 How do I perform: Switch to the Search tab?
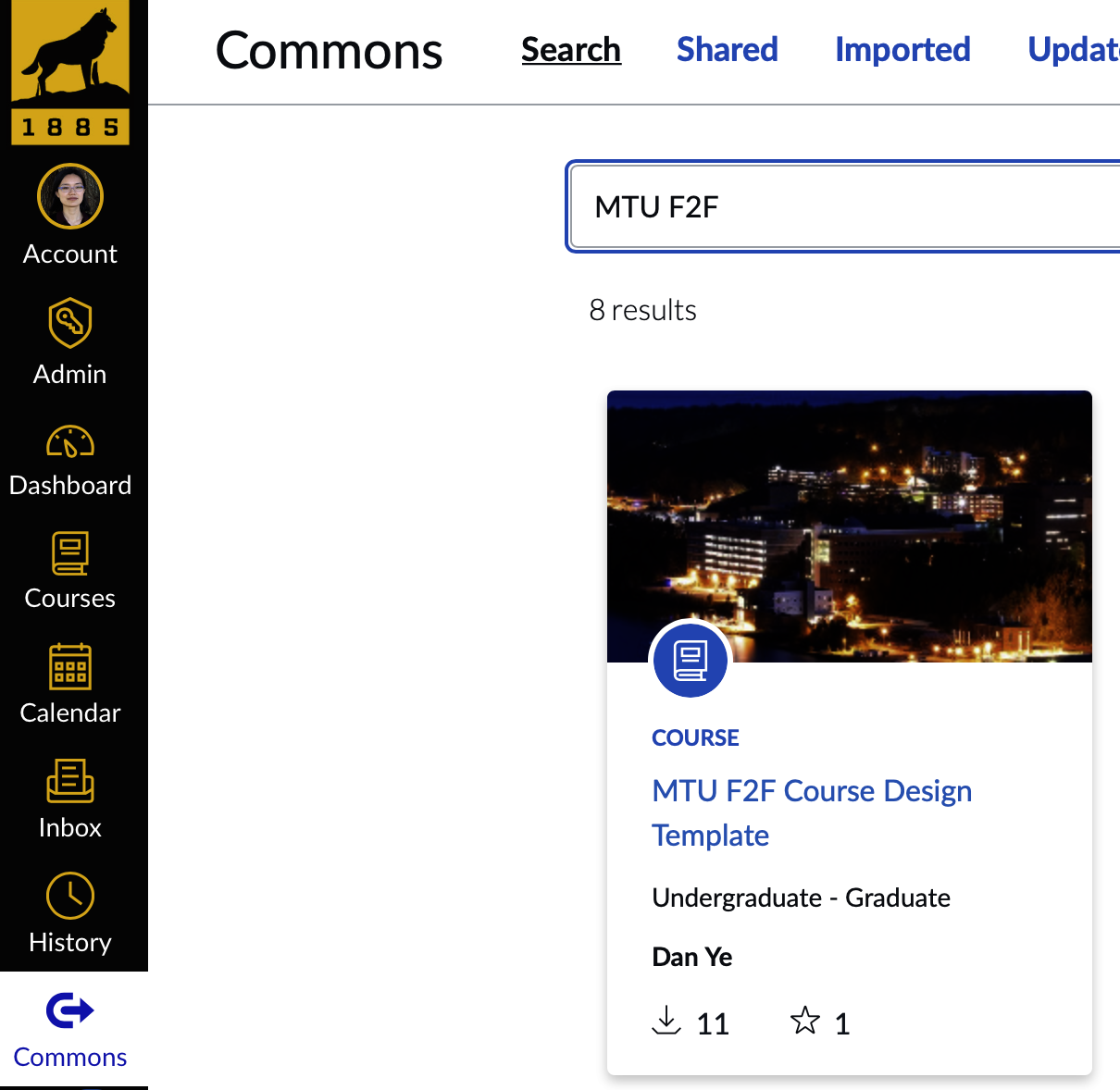571,50
